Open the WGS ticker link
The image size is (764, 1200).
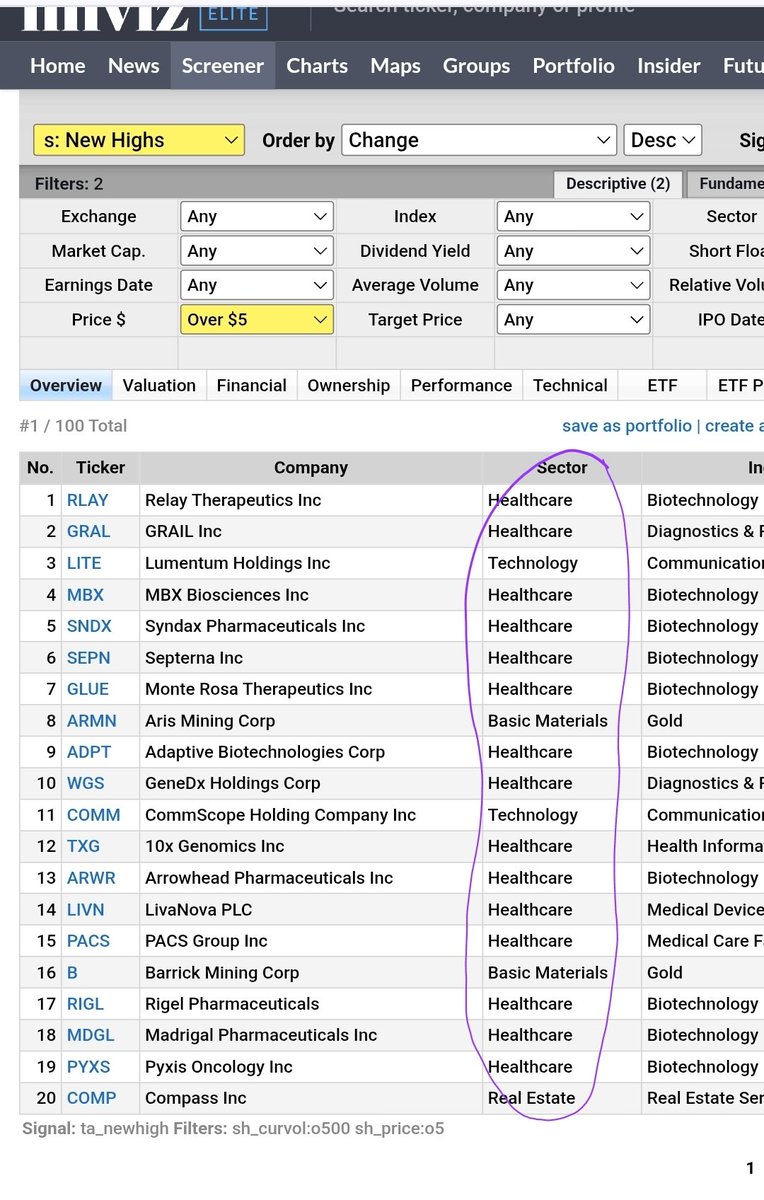pos(86,783)
